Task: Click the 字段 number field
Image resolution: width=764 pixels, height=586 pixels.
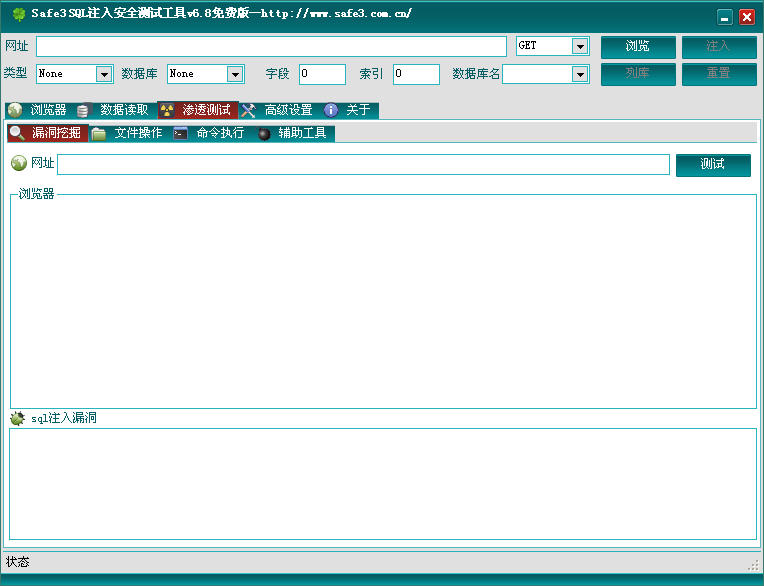Action: click(322, 74)
